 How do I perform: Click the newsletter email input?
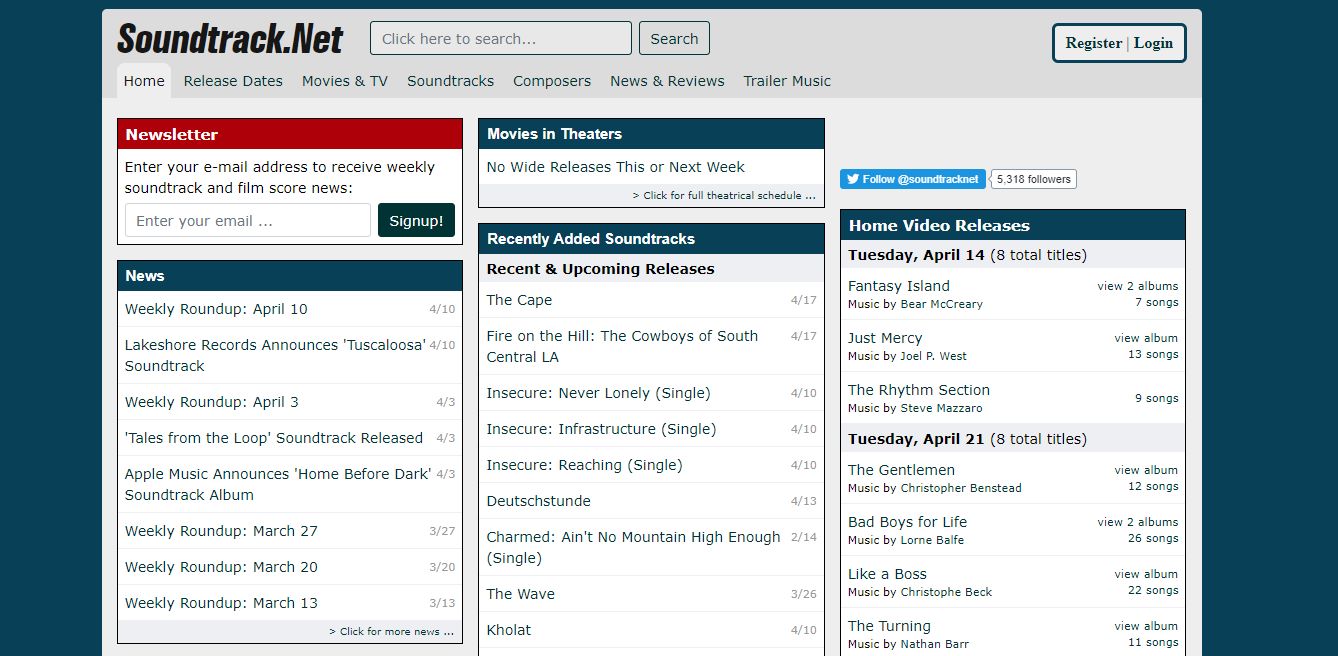pyautogui.click(x=248, y=221)
